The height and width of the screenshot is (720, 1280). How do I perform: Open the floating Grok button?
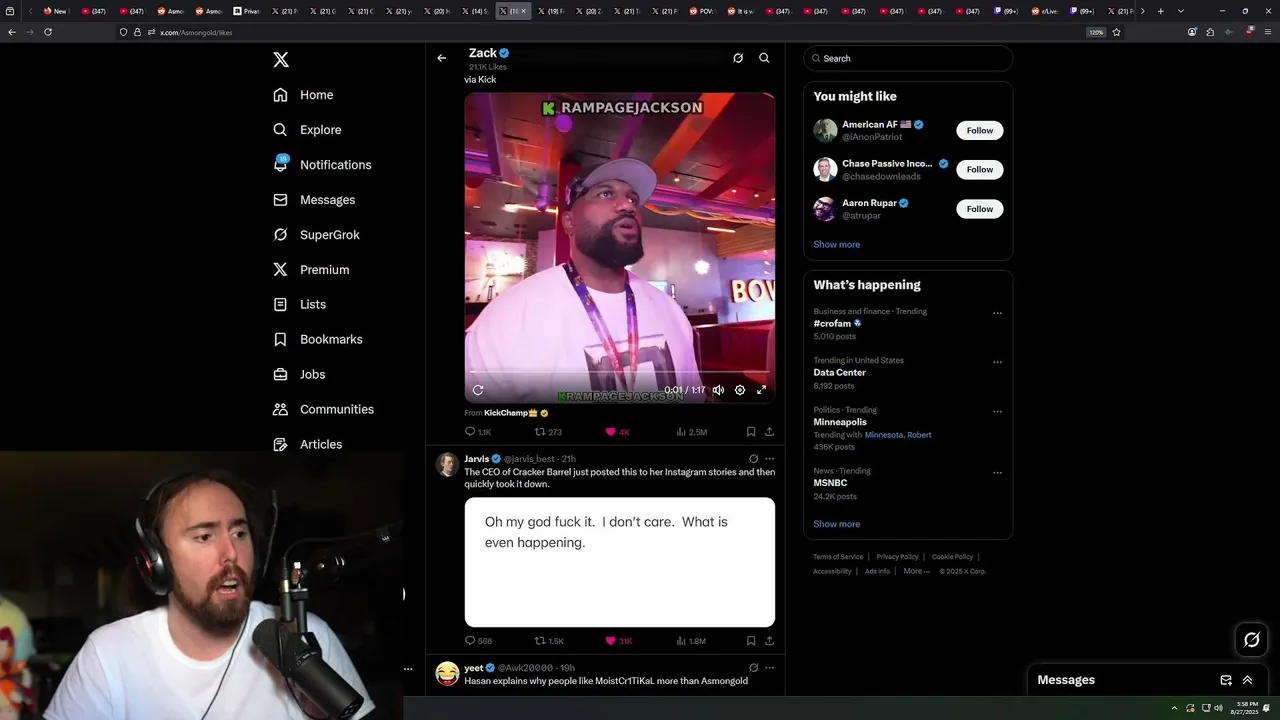[x=1251, y=640]
